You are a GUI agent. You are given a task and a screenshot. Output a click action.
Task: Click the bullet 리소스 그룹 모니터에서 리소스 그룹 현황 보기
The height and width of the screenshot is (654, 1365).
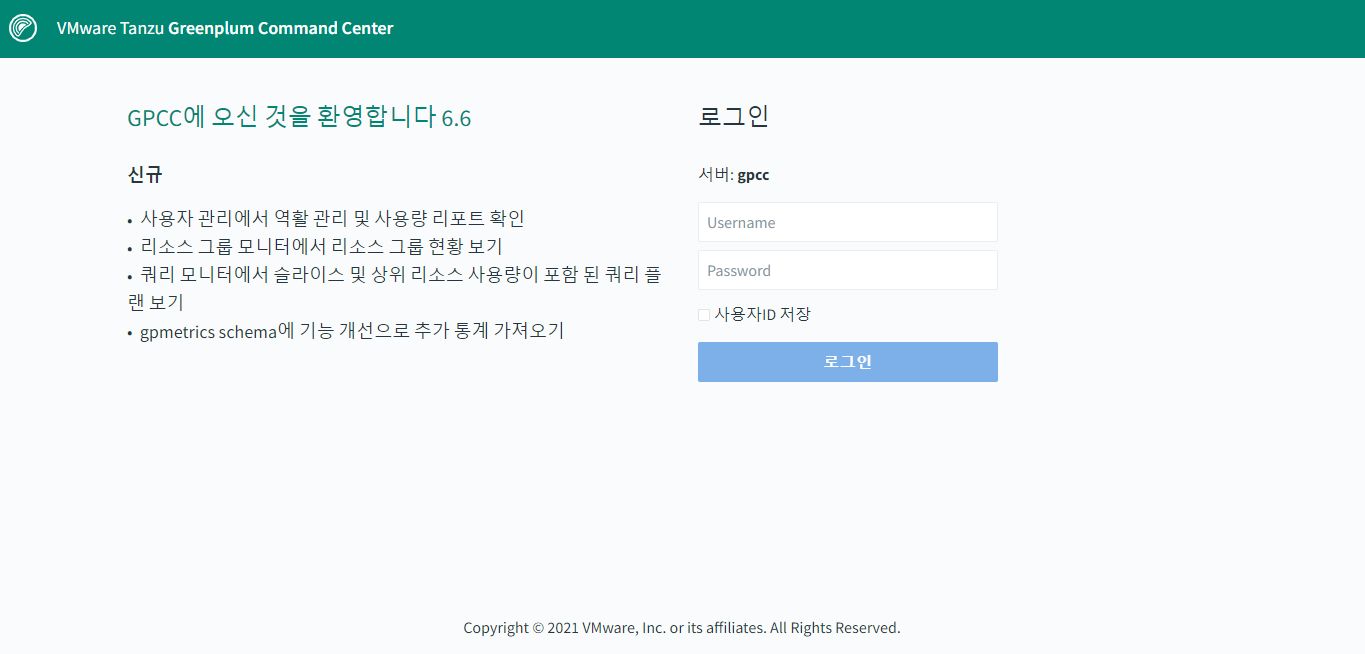(321, 246)
